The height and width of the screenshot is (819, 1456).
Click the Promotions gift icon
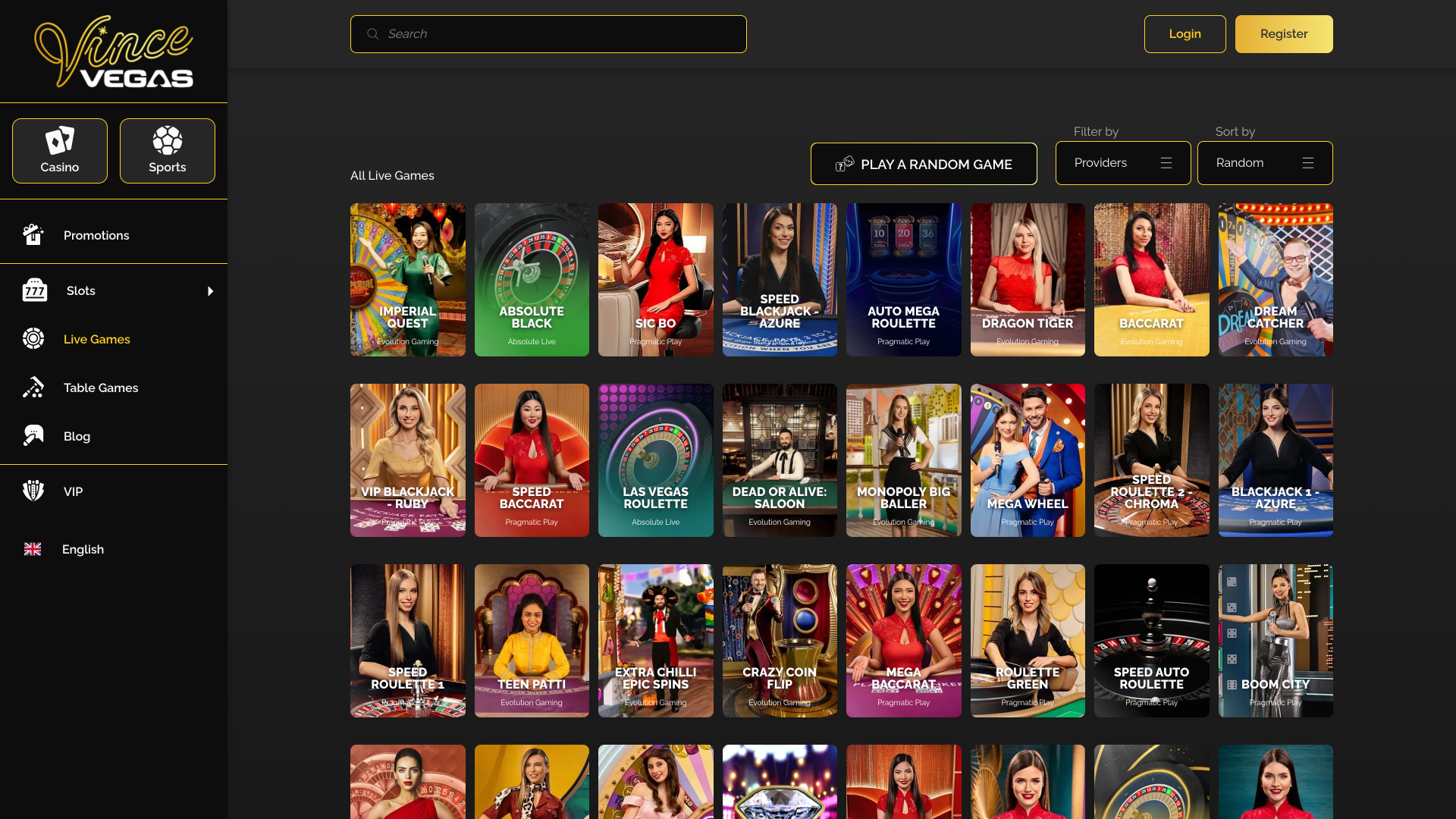(x=33, y=235)
